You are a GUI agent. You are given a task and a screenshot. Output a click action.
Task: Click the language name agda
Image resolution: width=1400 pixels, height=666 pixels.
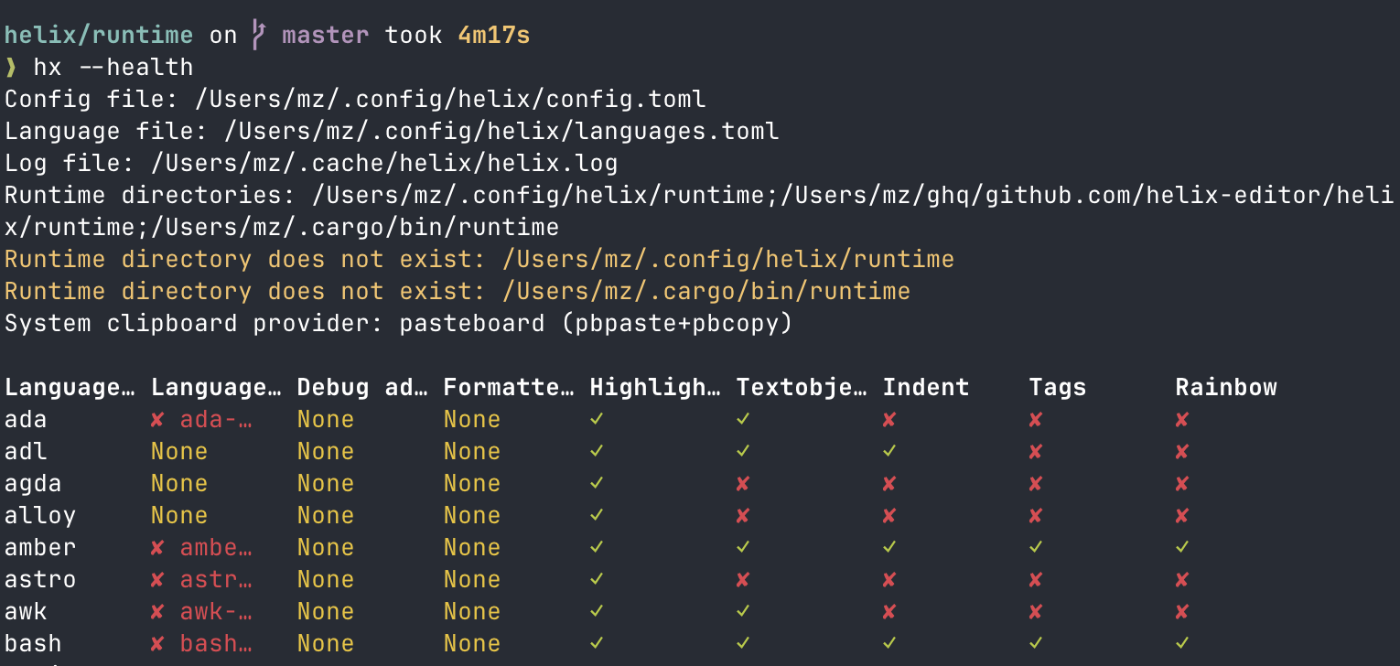[33, 484]
